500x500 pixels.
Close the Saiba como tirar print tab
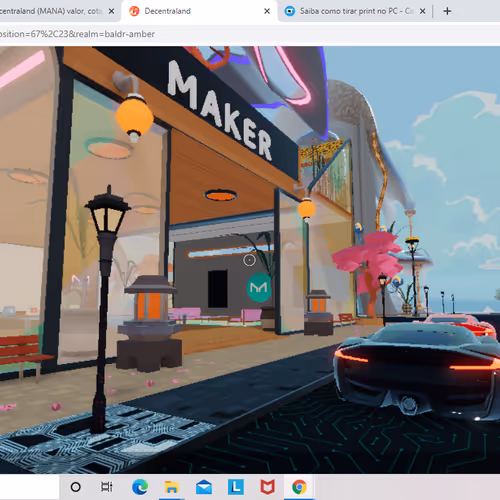[x=422, y=11]
